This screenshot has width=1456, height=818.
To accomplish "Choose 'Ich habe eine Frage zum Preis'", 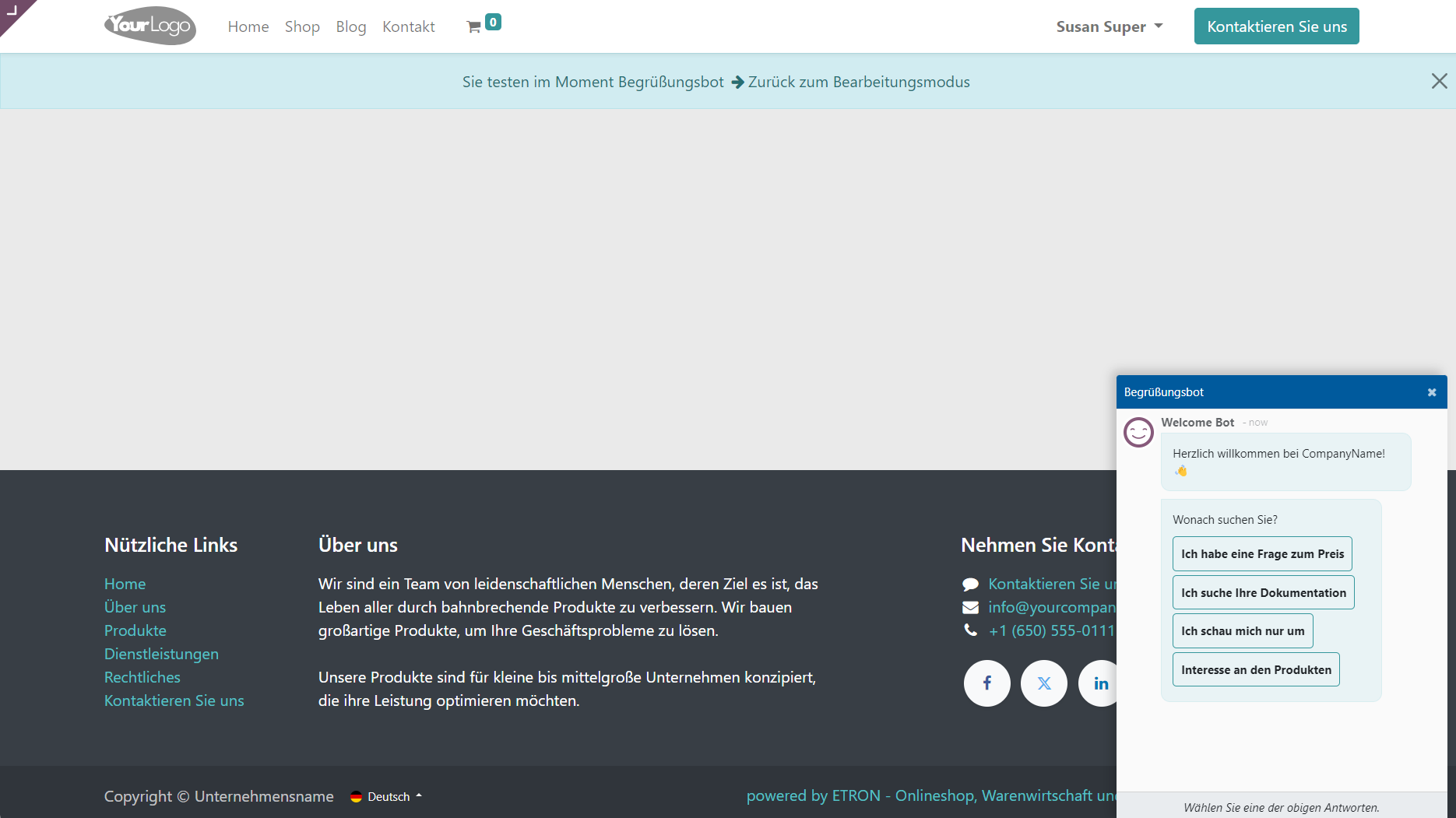I will pos(1262,554).
